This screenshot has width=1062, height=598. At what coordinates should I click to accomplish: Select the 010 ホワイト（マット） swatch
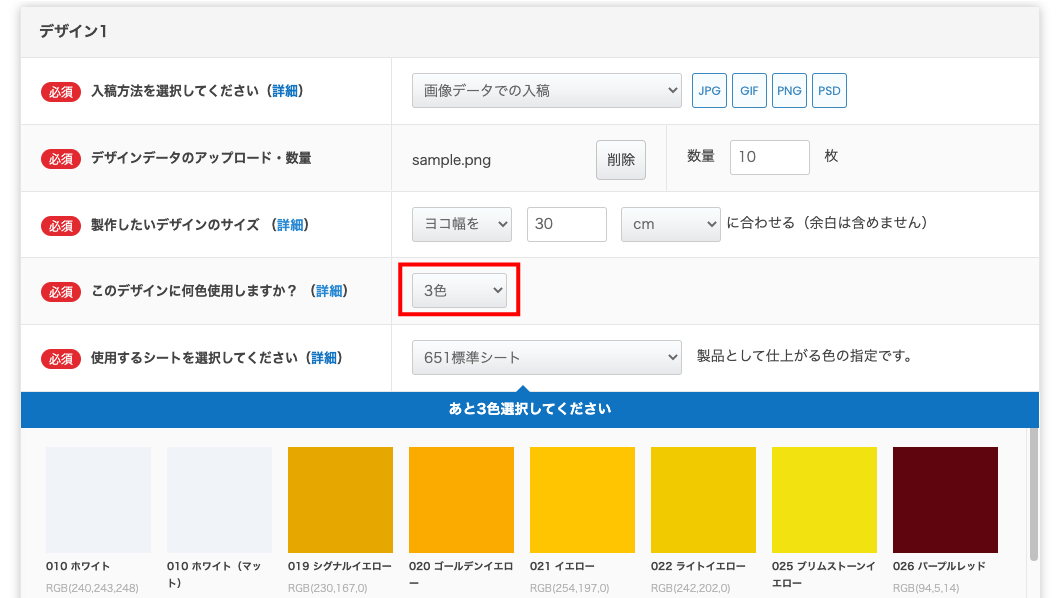point(219,500)
